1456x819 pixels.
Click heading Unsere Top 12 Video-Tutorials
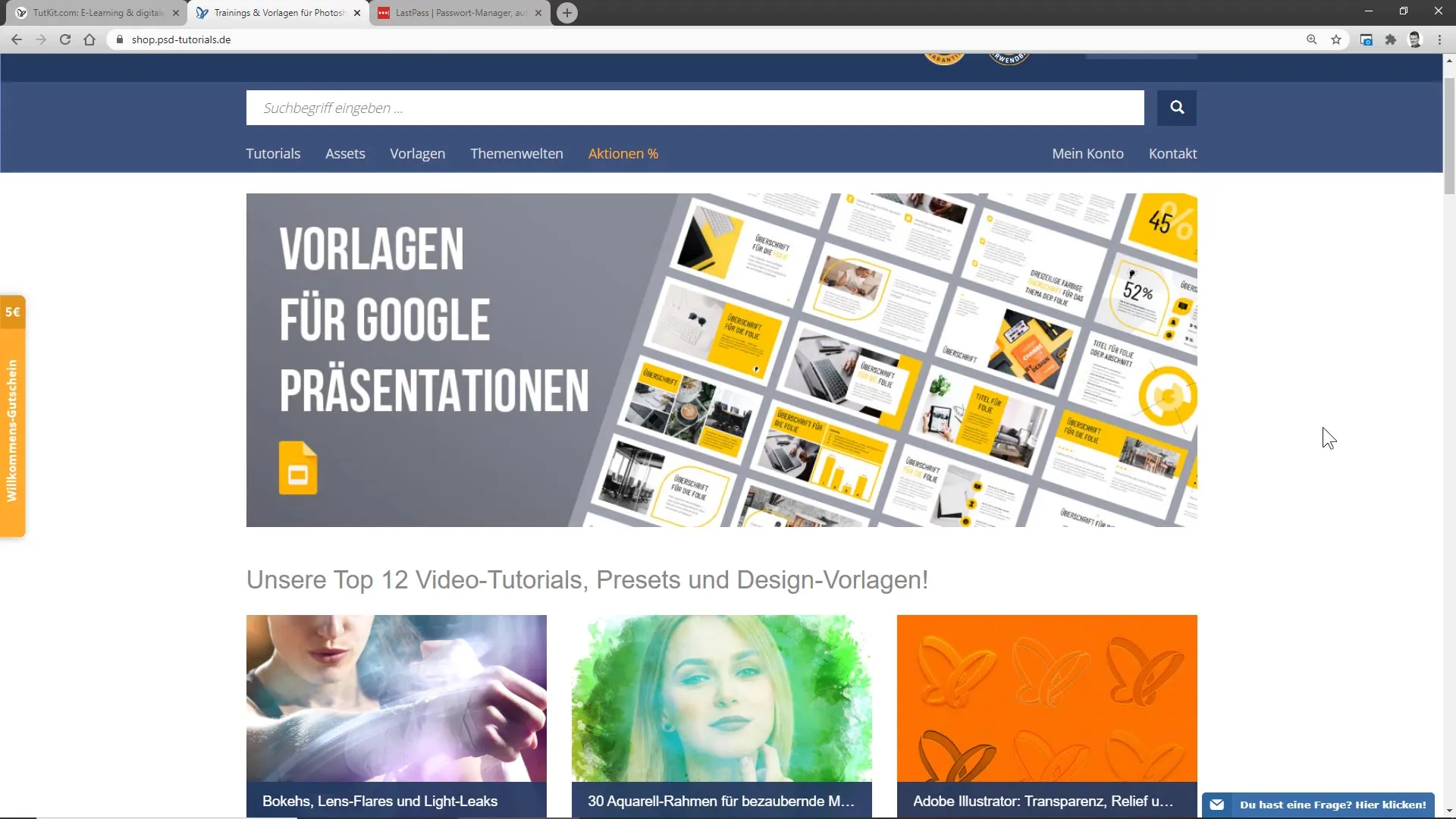tap(587, 580)
